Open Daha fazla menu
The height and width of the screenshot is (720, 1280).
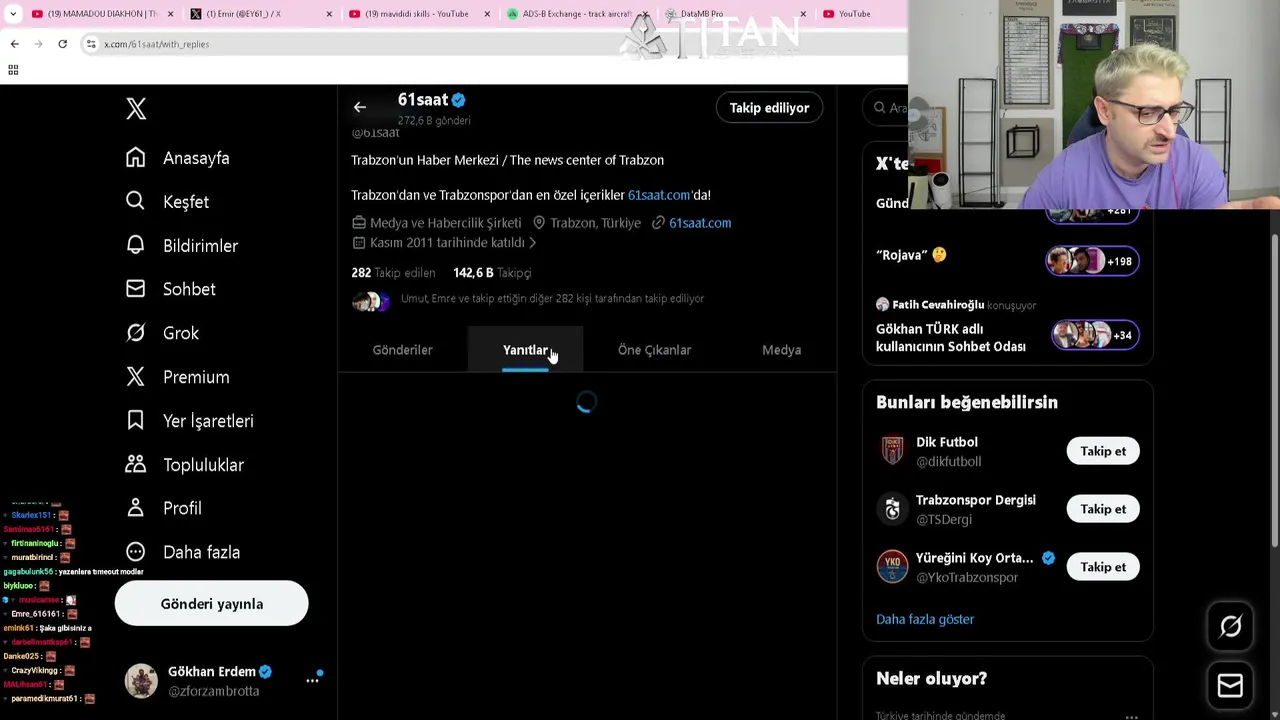tap(183, 552)
